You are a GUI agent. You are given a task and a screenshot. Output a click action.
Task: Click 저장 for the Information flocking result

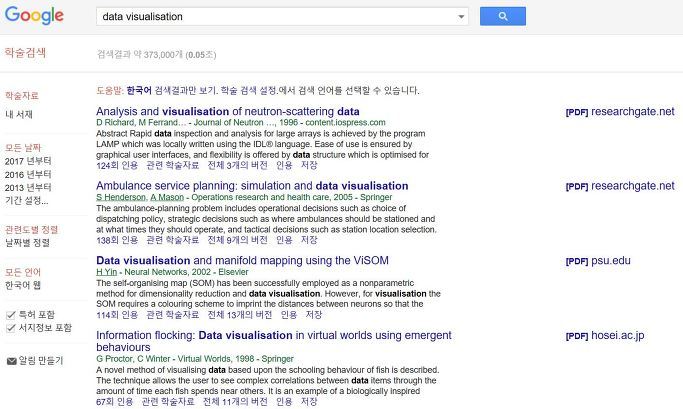[x=309, y=402]
